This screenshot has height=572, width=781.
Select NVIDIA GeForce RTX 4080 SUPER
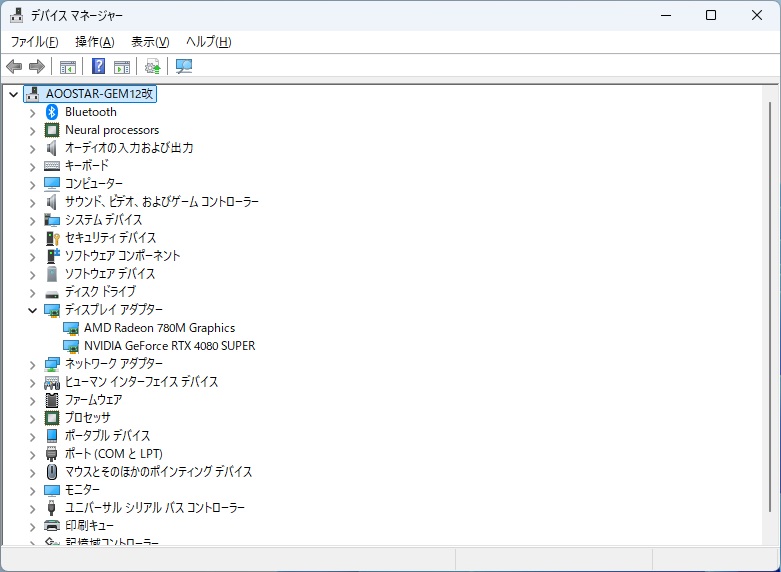pos(169,346)
